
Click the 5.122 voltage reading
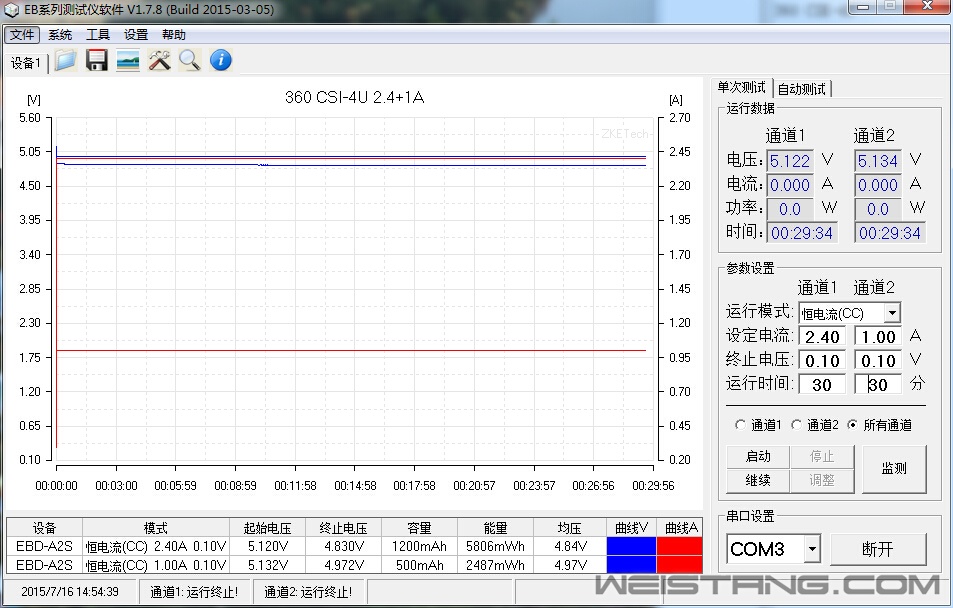coord(790,161)
